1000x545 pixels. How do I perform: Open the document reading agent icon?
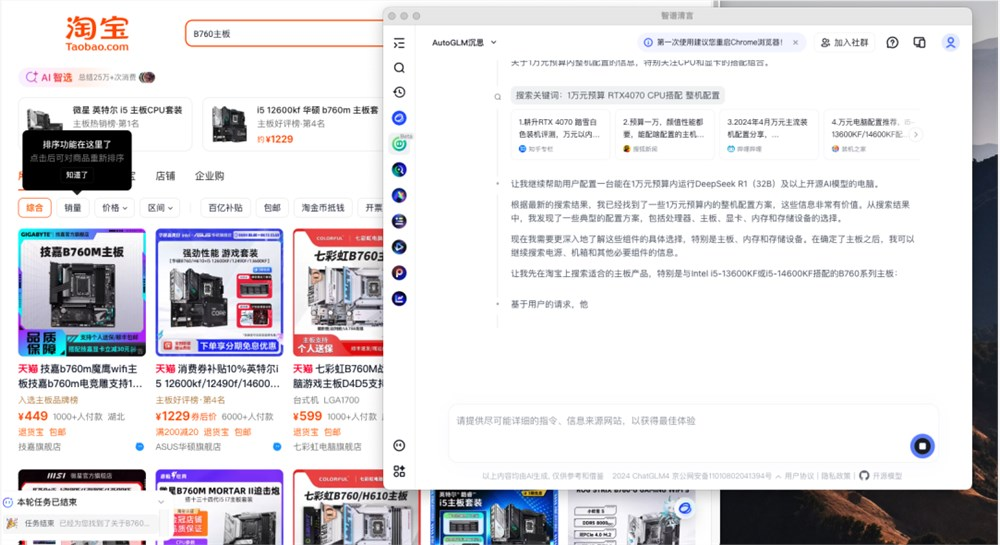(x=399, y=221)
